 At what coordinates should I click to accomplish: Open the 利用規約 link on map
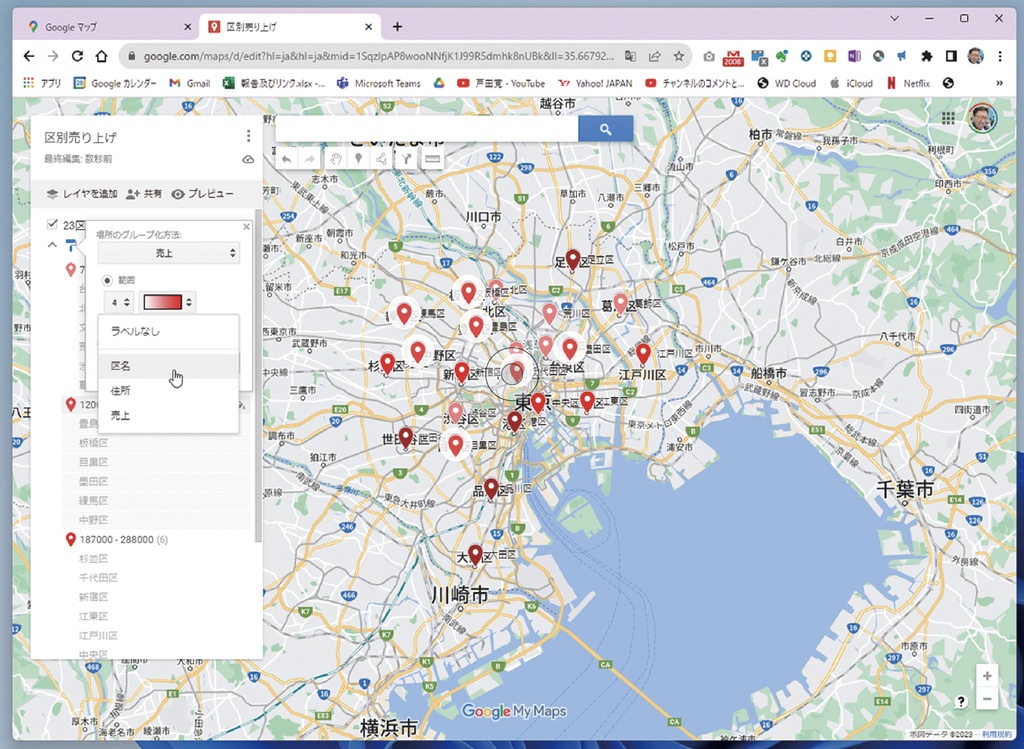tap(997, 734)
